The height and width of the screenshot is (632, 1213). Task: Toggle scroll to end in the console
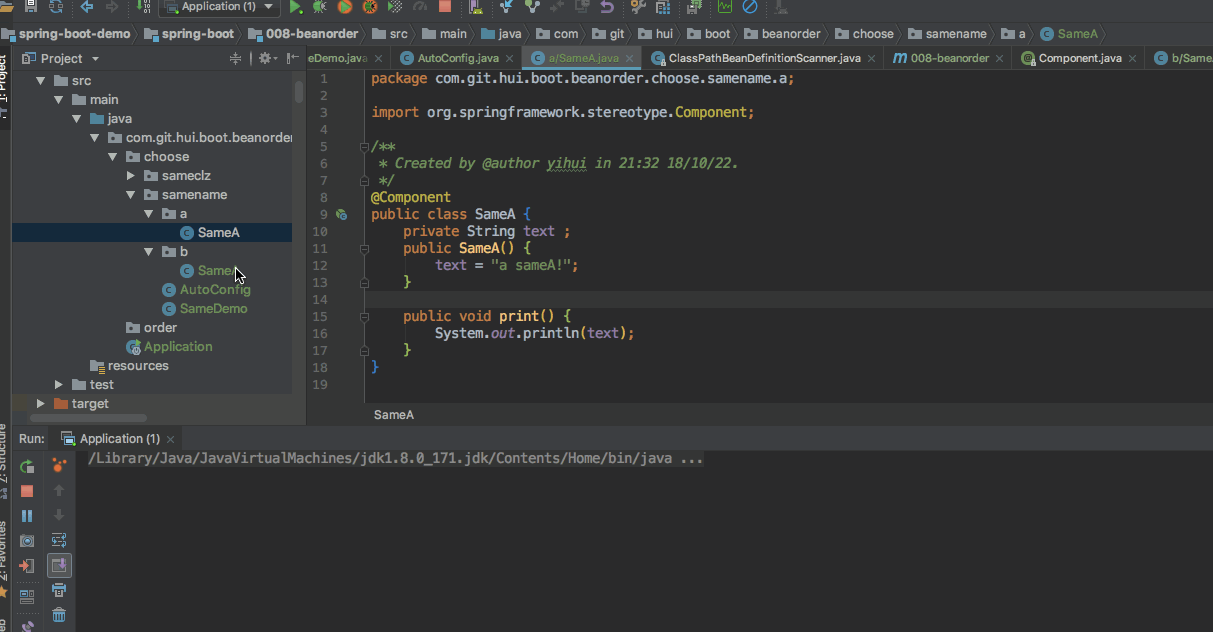[x=59, y=566]
